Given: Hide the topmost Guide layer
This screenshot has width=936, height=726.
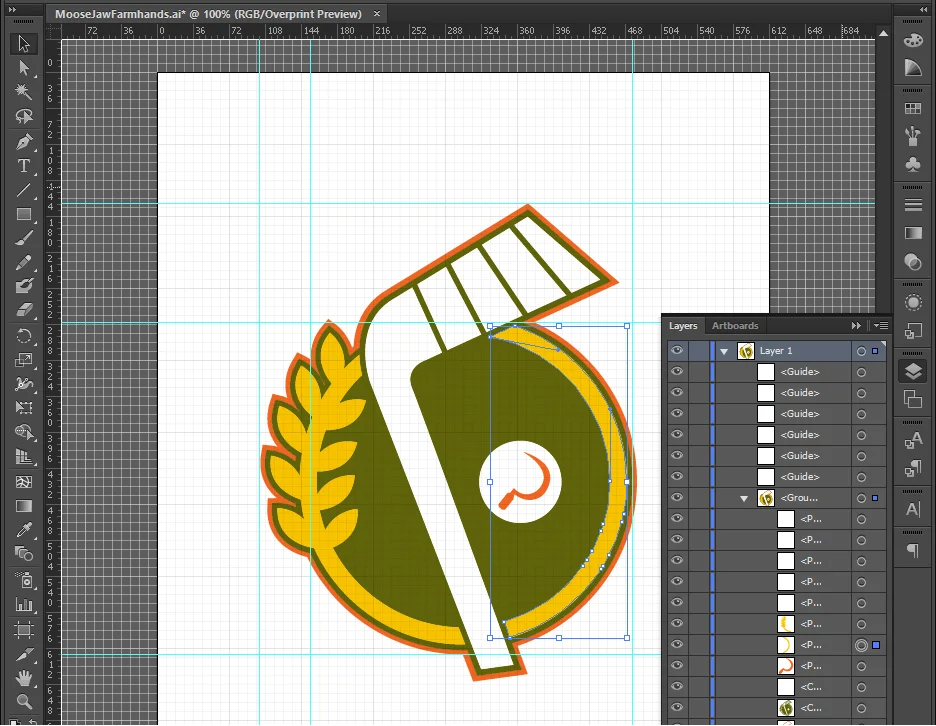Looking at the screenshot, I should pos(677,371).
